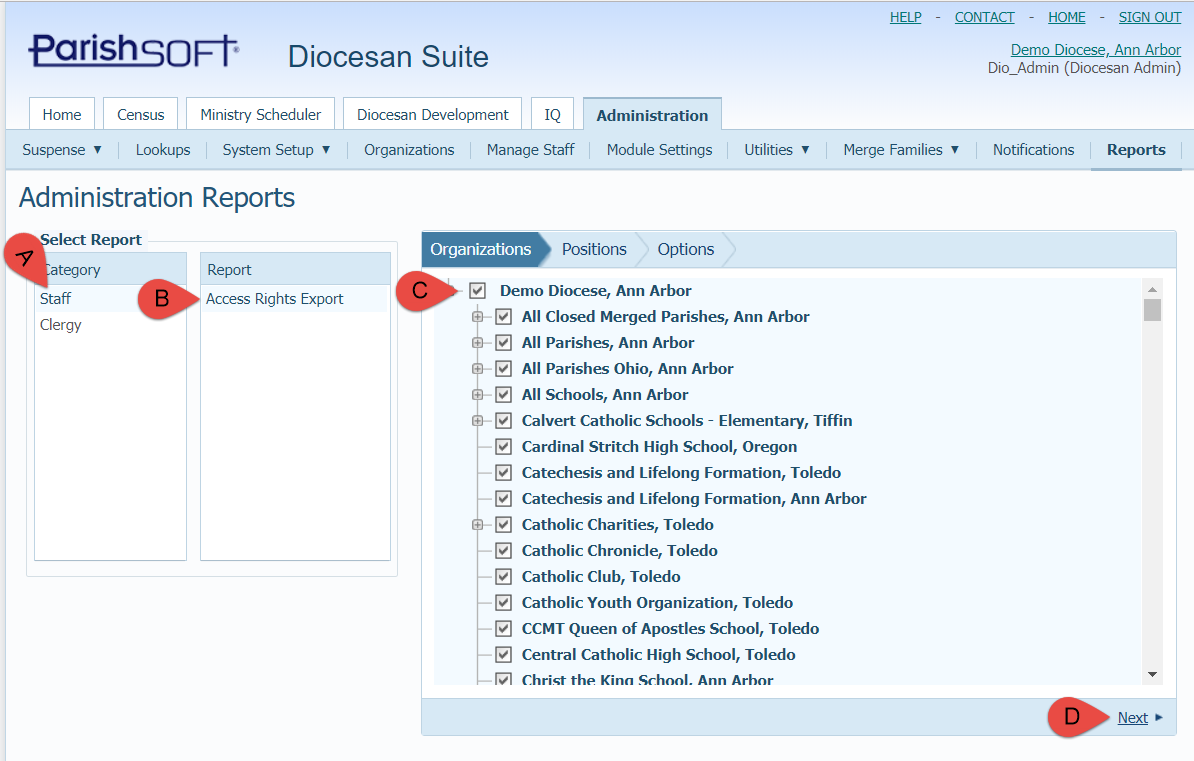Screen dimensions: 1194x761
Task: Select the Reports menu item
Action: click(1136, 150)
